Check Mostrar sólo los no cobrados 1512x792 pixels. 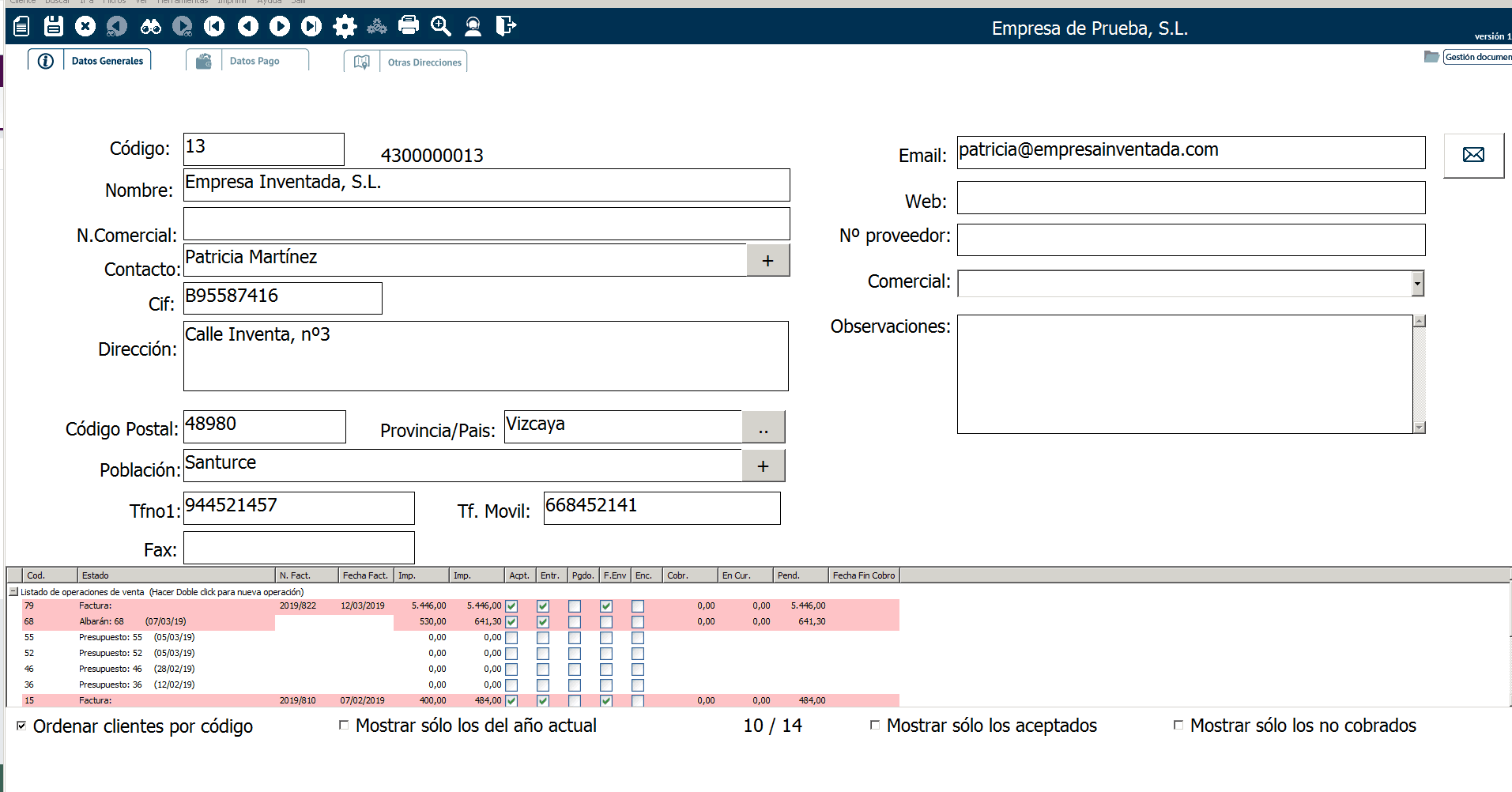click(1178, 725)
